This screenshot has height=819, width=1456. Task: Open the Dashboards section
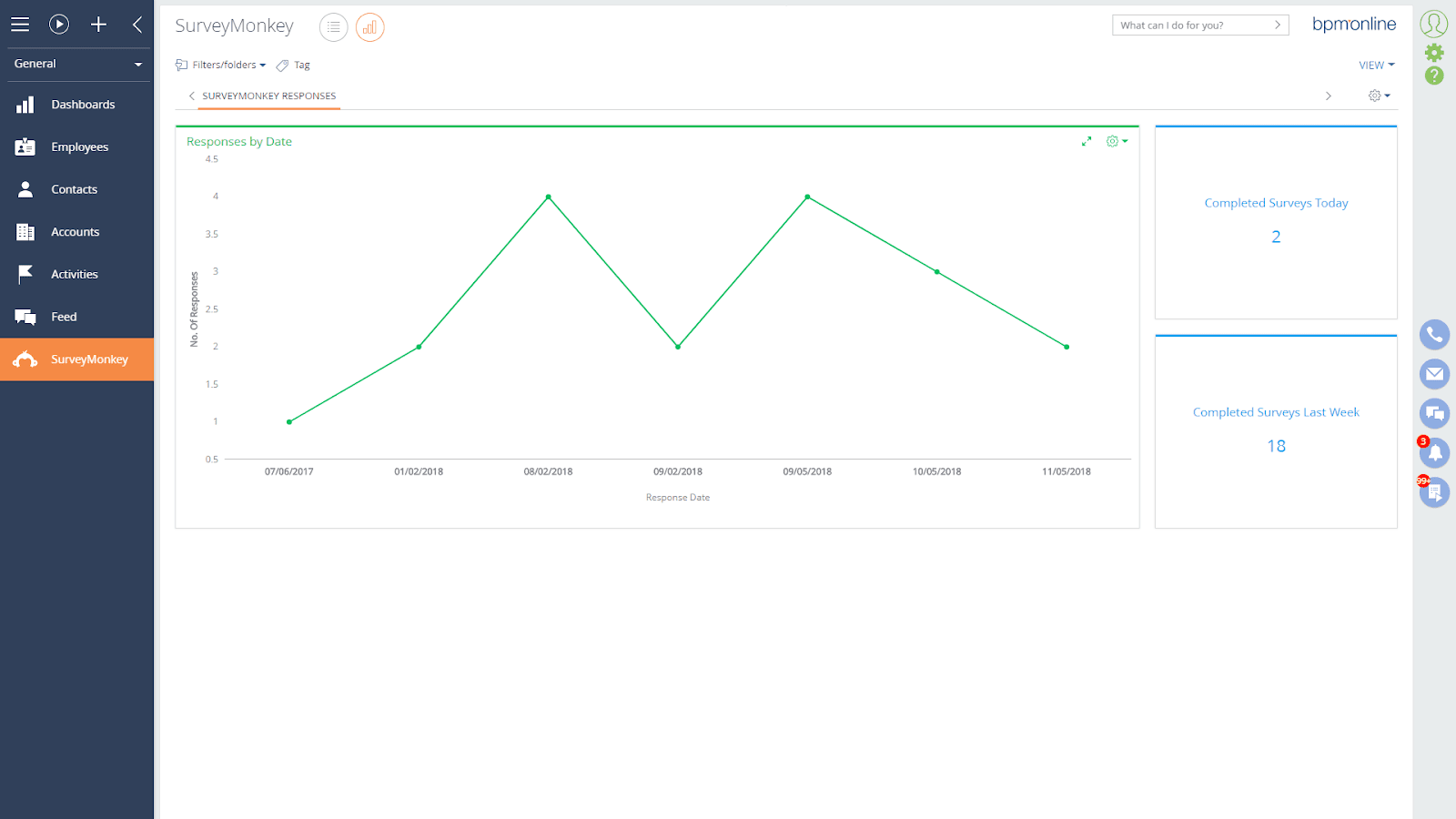pyautogui.click(x=77, y=105)
